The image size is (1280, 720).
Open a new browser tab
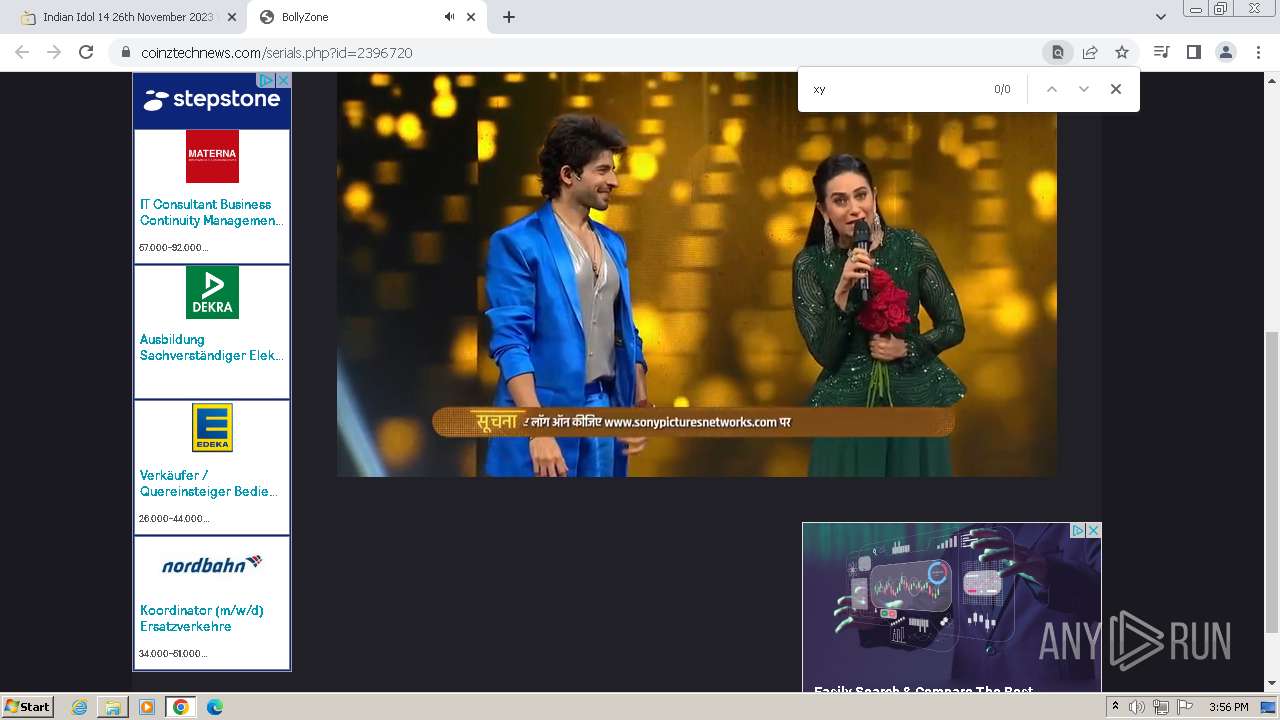(509, 17)
